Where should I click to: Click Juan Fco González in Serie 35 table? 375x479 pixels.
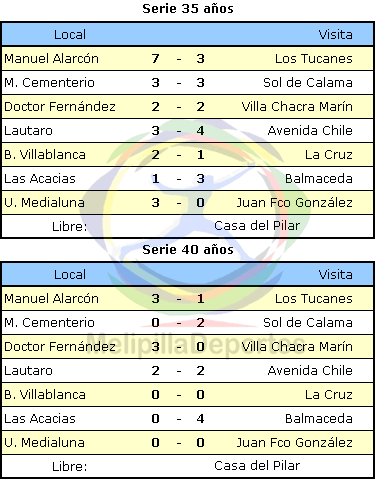click(295, 203)
